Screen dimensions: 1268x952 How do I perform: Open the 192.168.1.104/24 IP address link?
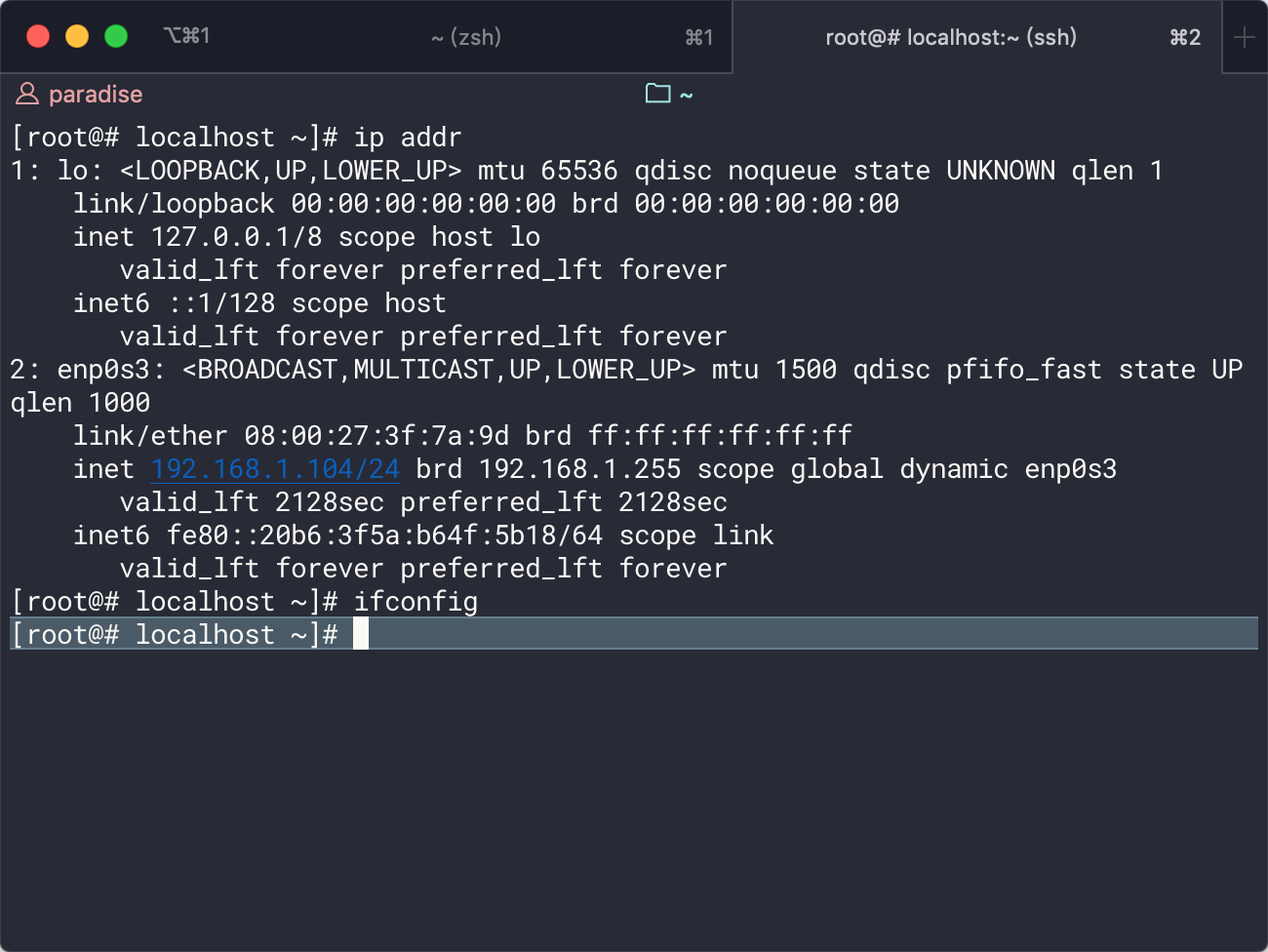(x=275, y=469)
